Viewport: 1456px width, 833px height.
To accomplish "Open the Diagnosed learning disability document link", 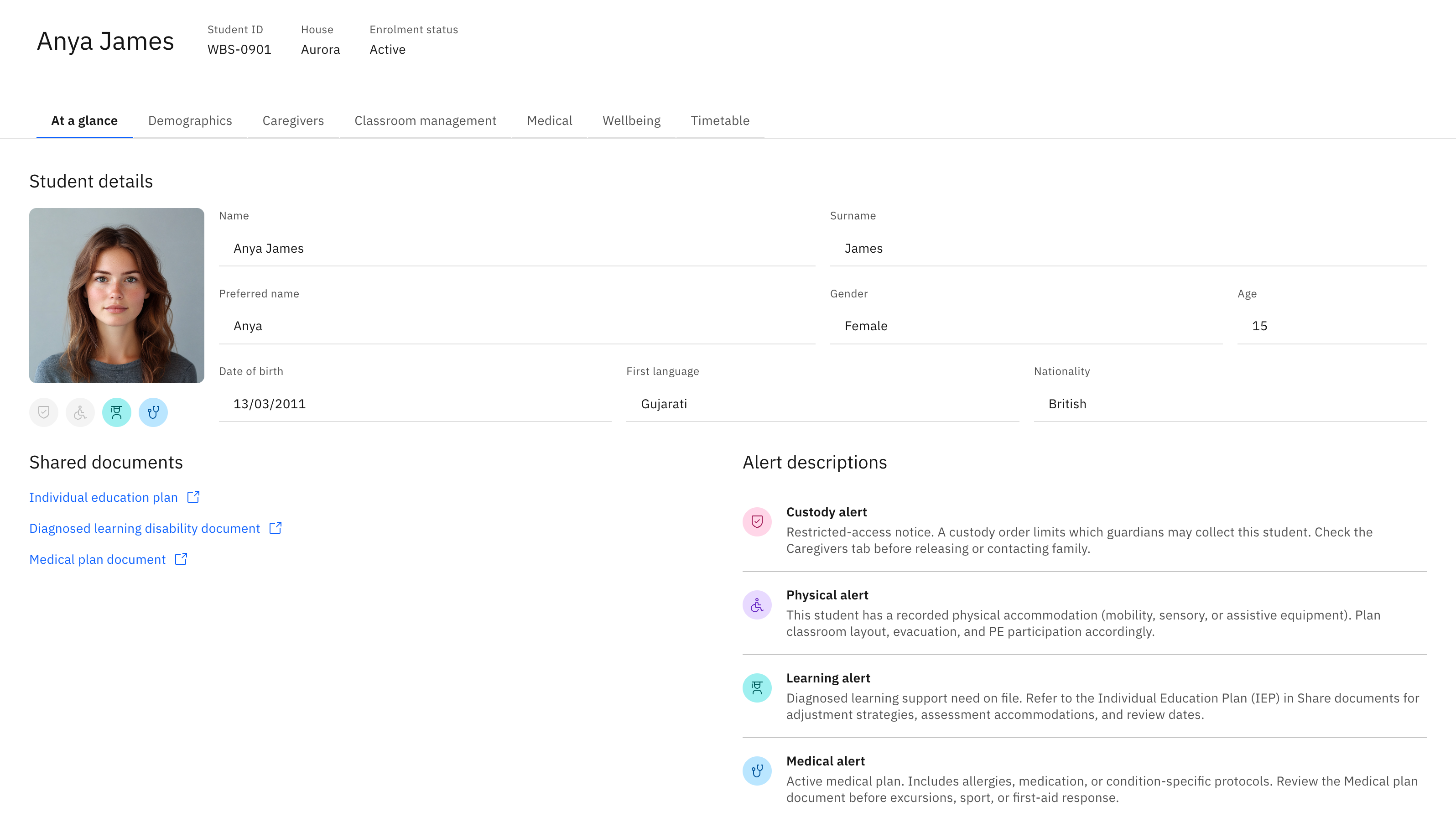I will [145, 528].
